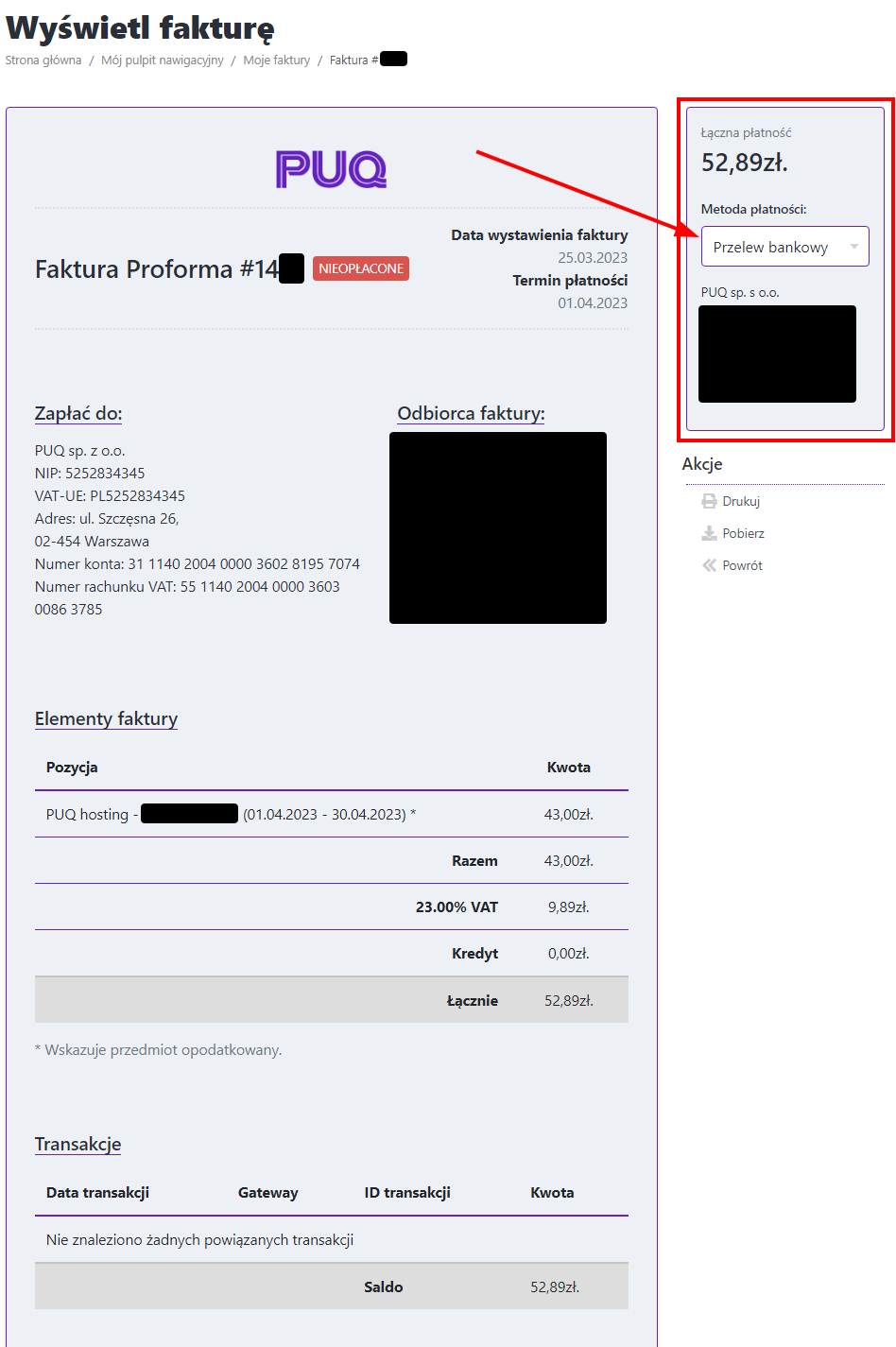Click the Drukuj text link

click(741, 501)
